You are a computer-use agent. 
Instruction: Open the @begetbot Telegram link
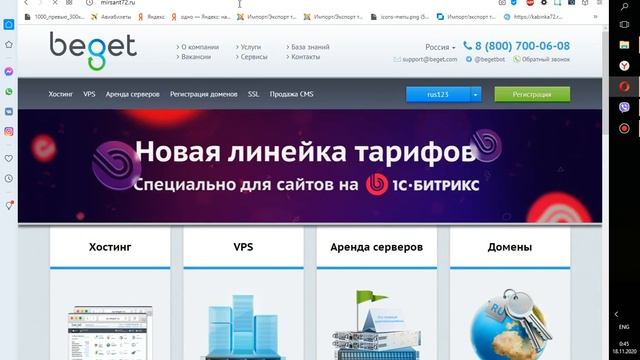[489, 59]
